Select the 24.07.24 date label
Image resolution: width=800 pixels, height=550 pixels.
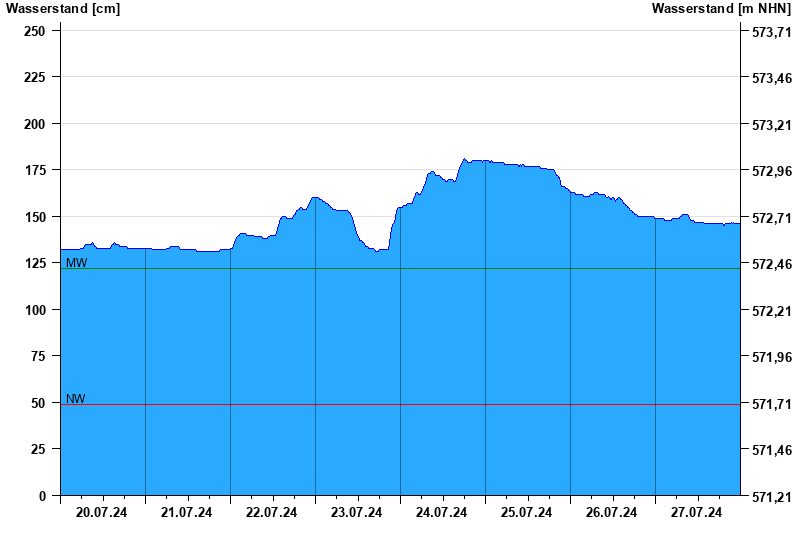(441, 512)
